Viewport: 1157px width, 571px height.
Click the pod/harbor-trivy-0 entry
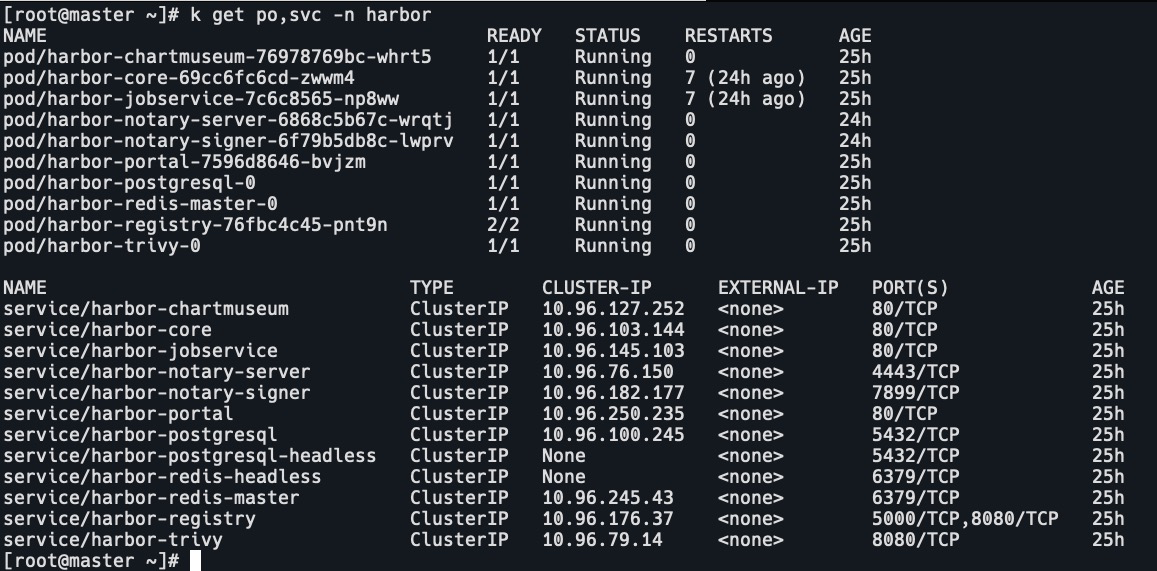(x=102, y=246)
